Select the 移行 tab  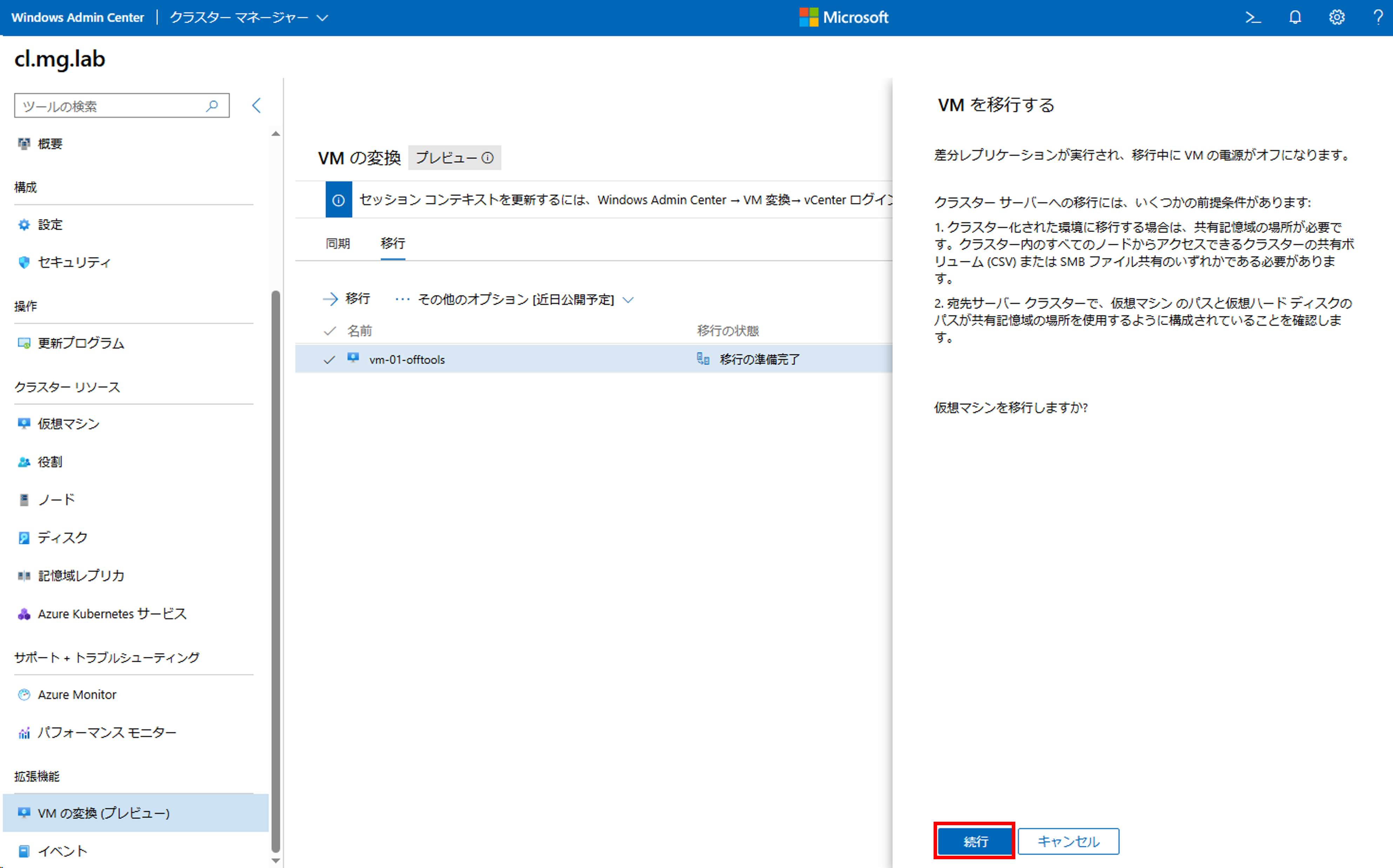pos(392,243)
